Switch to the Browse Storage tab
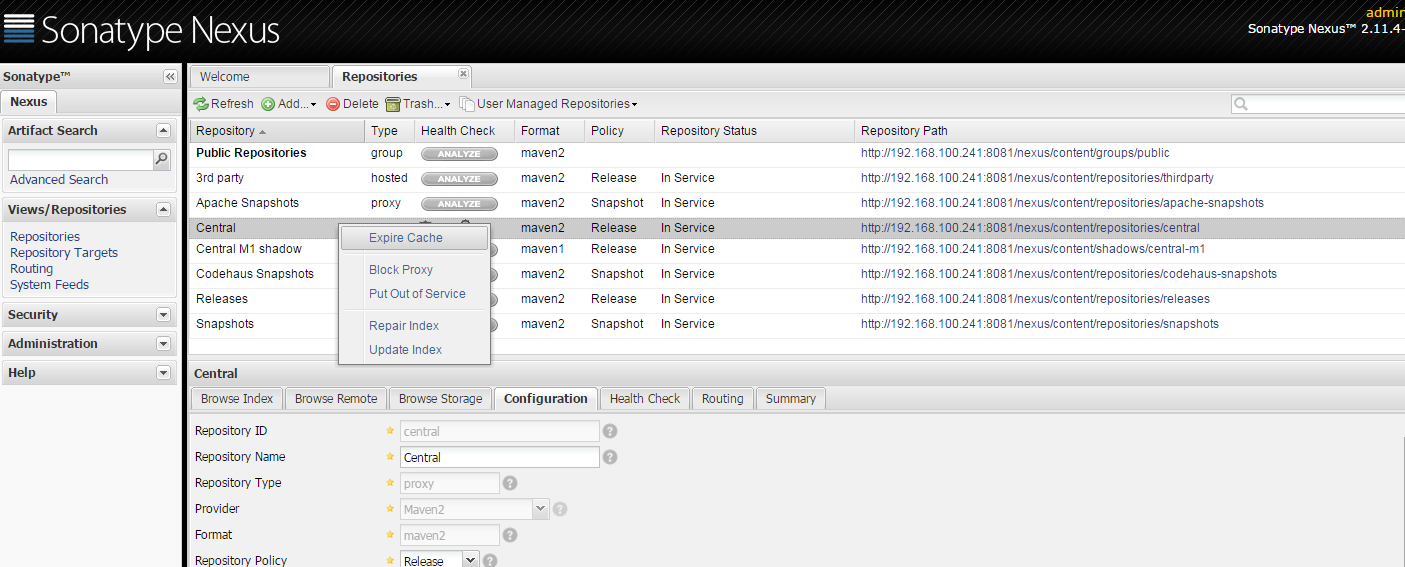Screen dimensions: 1405x567 pos(441,399)
